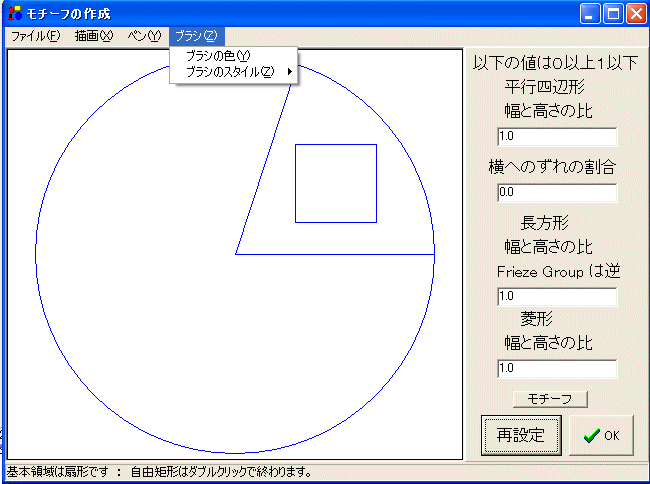The width and height of the screenshot is (650, 484).
Task: Click the 横へのずれの割合 label
Action: [x=552, y=167]
